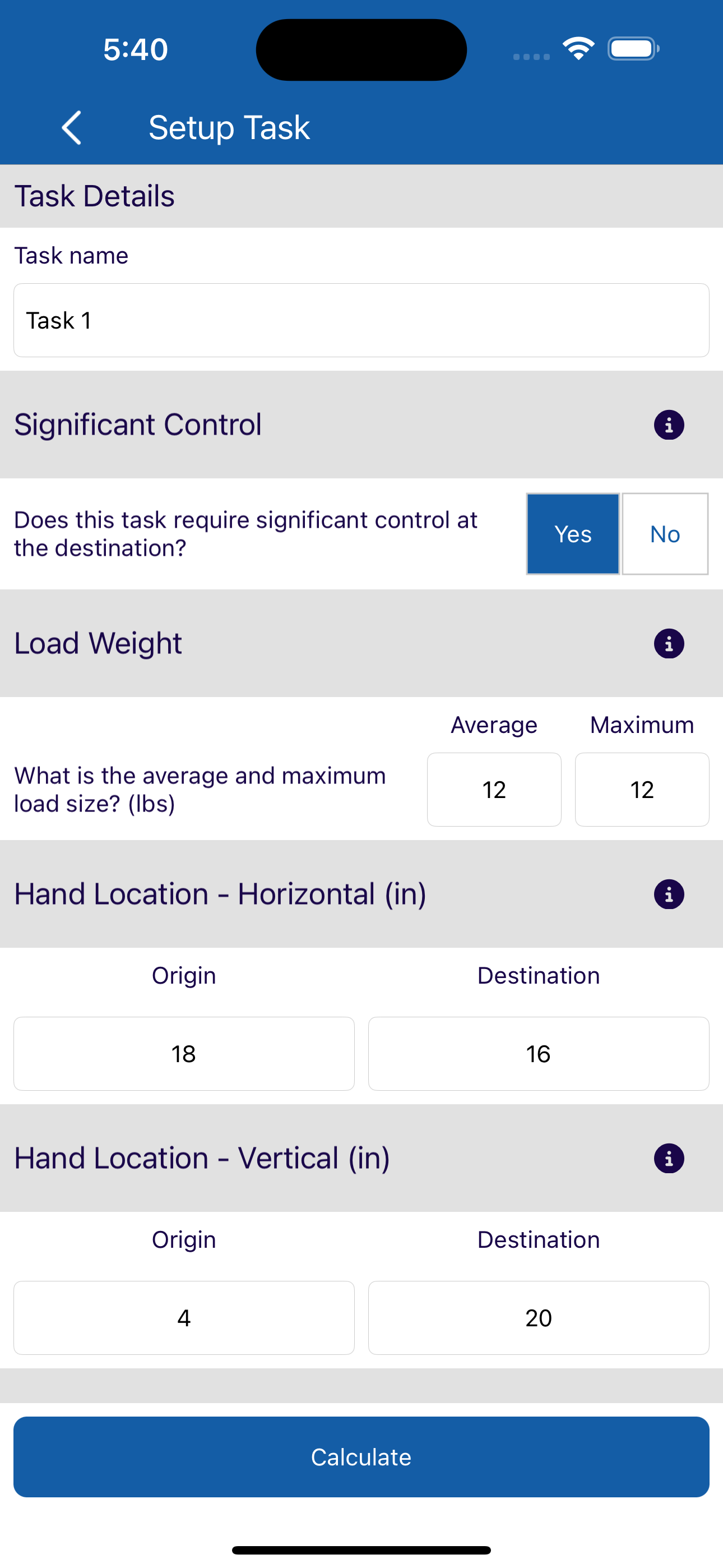The height and width of the screenshot is (1568, 723).
Task: Edit vertical Origin field showing 4
Action: 184,1318
